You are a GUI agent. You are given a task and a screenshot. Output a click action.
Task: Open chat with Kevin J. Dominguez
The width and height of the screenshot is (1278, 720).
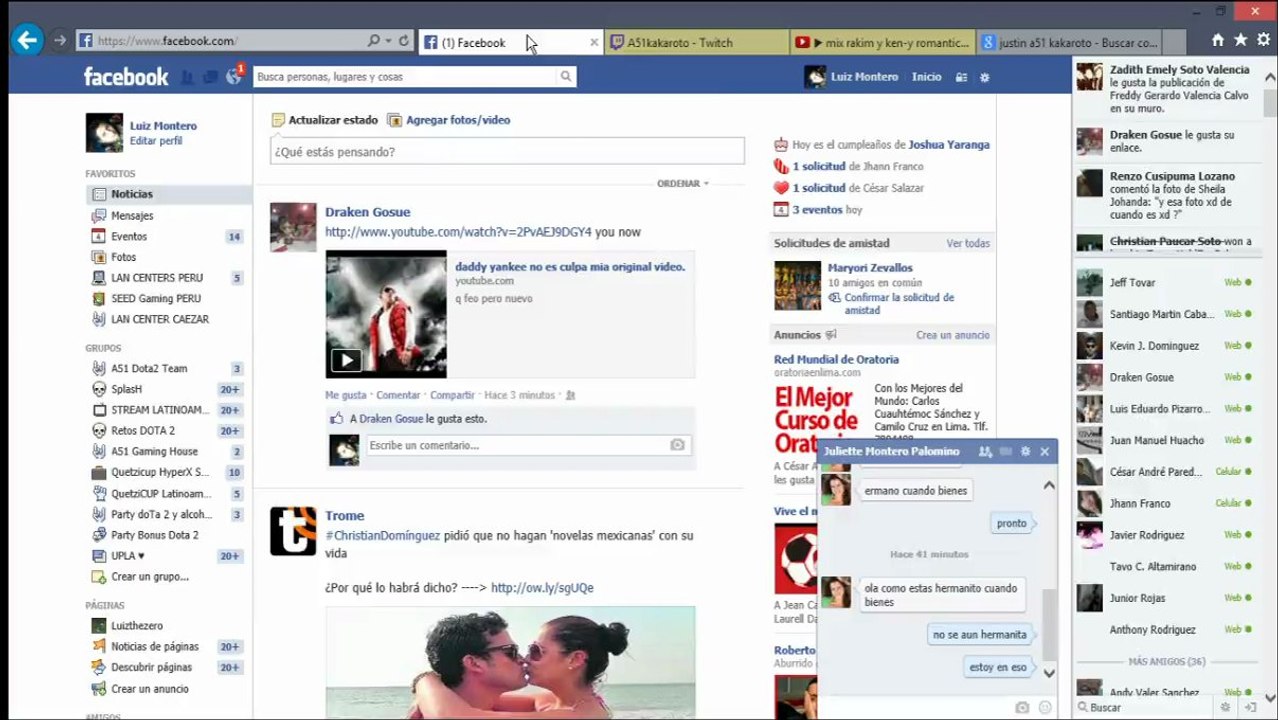pos(1164,346)
